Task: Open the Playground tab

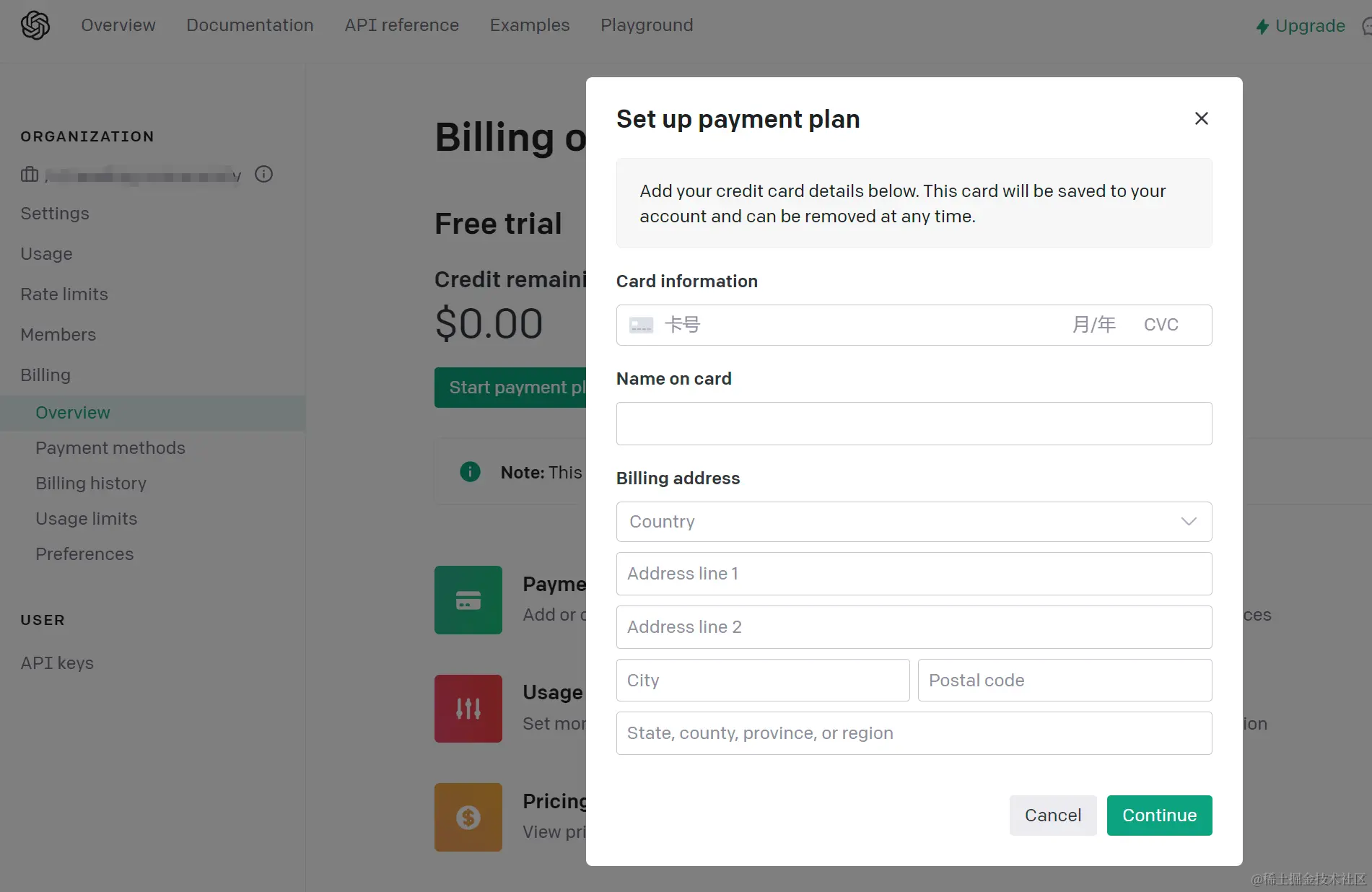Action: 647,25
